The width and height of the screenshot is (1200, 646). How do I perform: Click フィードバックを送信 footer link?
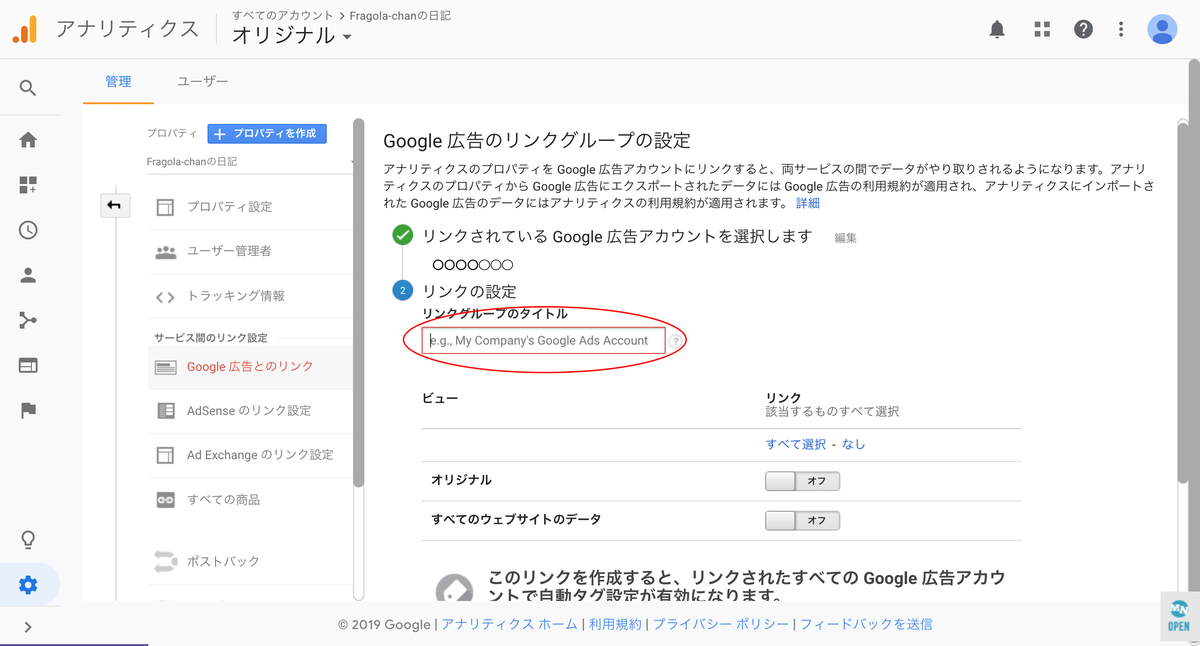point(866,624)
